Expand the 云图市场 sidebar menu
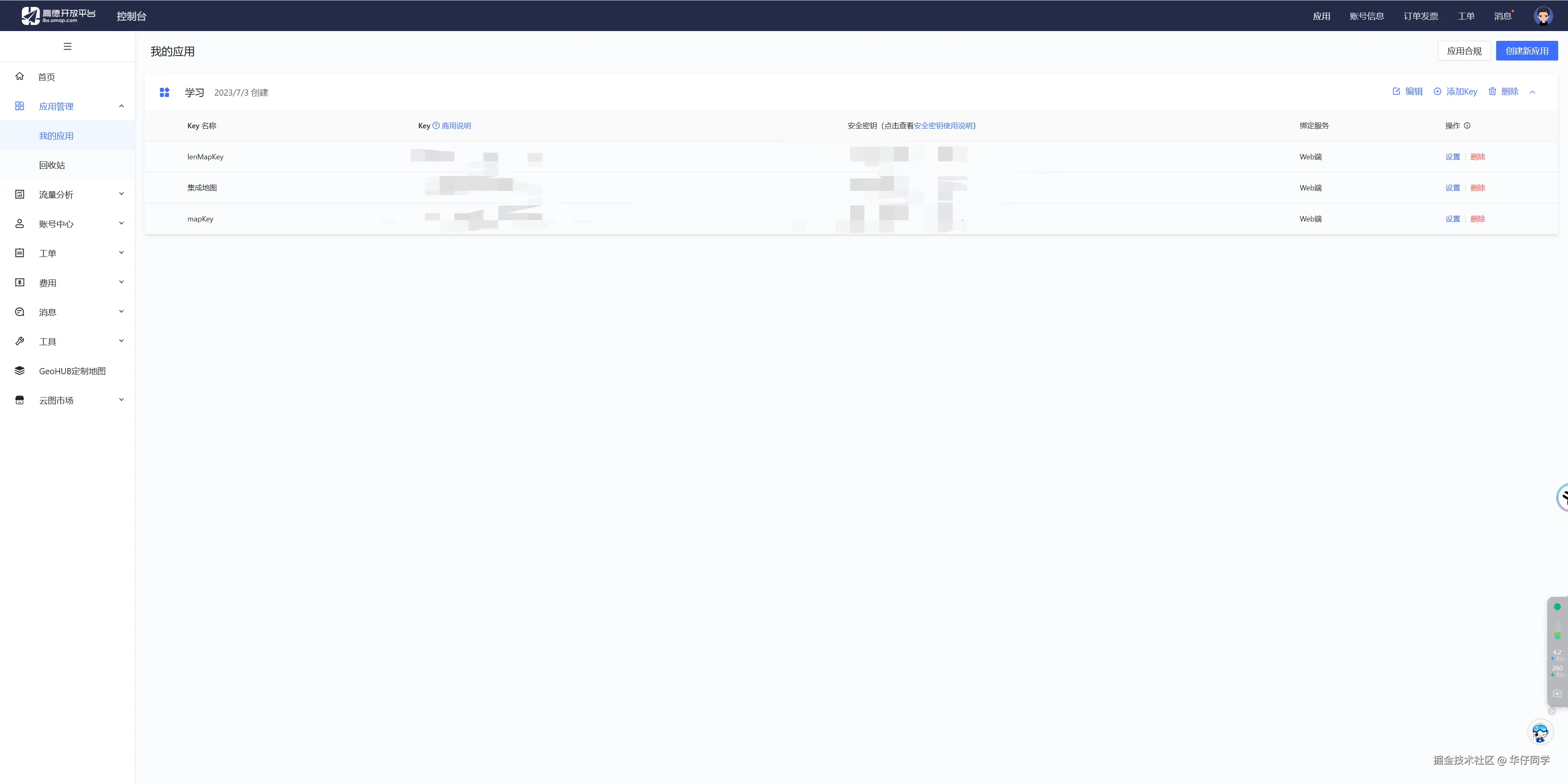Screen dimensions: 1568x784 click(x=121, y=400)
